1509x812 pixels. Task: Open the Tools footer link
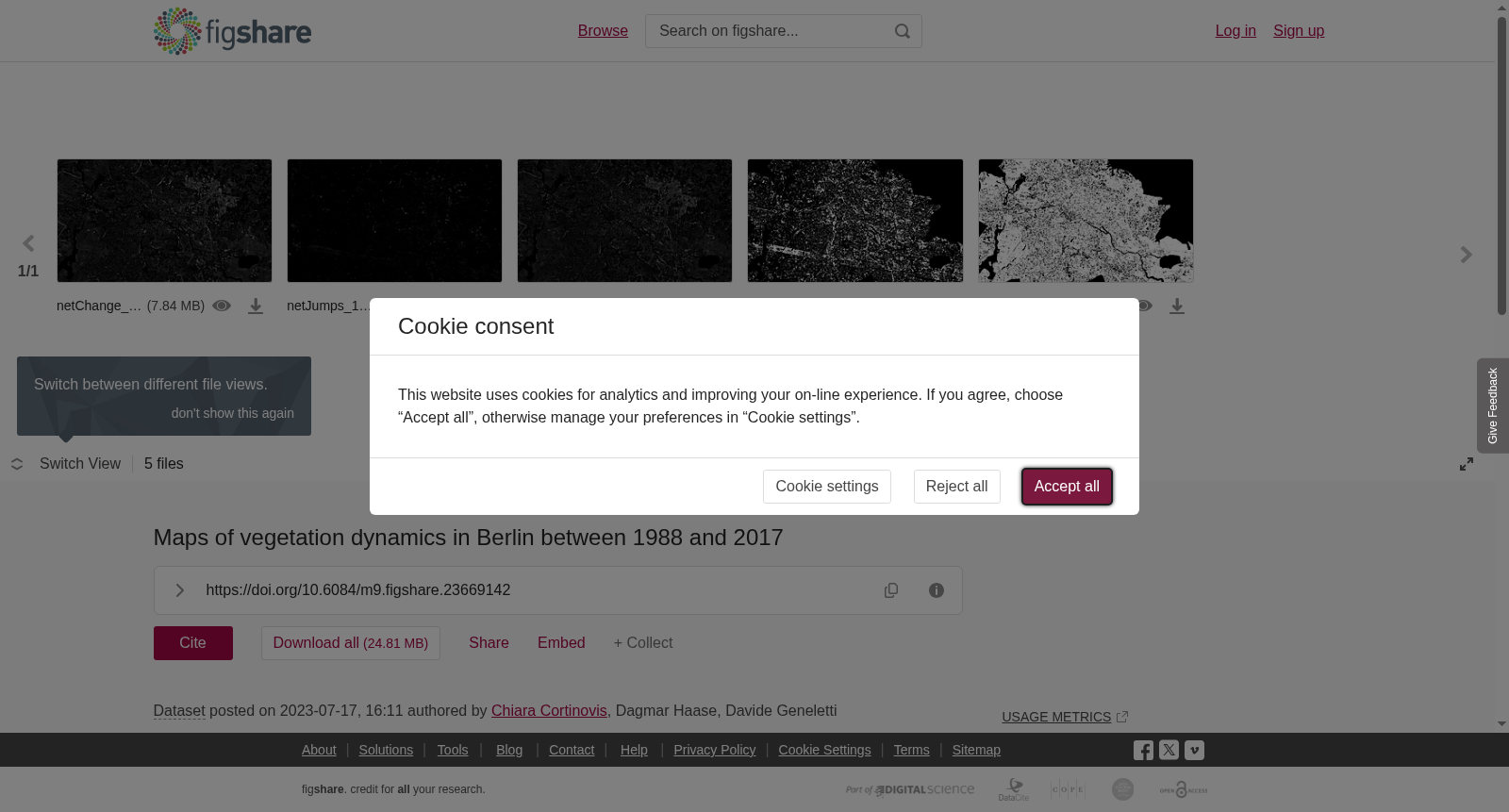coord(453,750)
